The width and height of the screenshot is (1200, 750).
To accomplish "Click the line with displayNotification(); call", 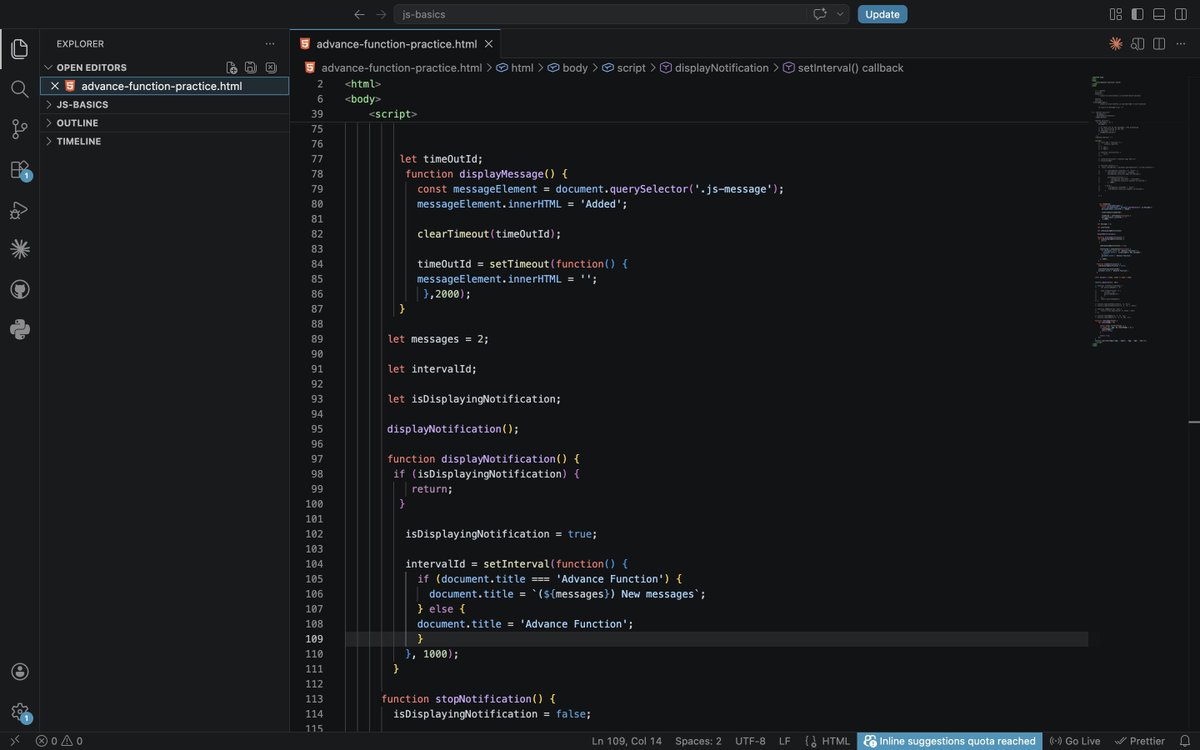I will pos(453,429).
